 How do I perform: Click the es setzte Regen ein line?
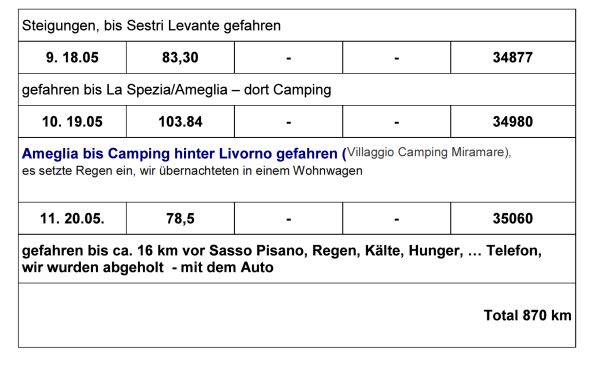(x=192, y=170)
